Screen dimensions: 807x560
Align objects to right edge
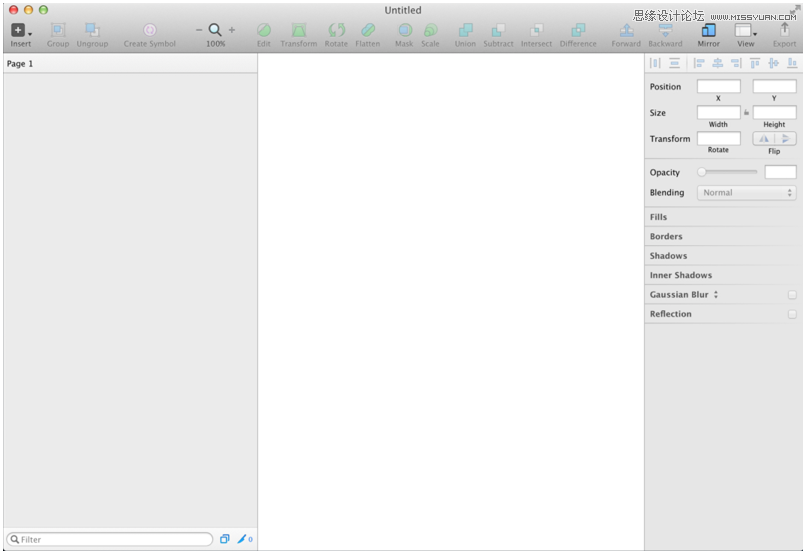point(736,63)
